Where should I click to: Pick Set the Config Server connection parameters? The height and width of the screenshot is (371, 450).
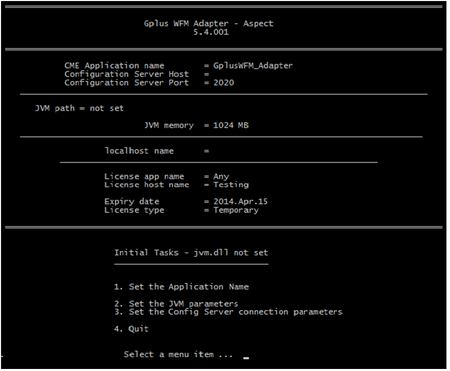pyautogui.click(x=235, y=312)
